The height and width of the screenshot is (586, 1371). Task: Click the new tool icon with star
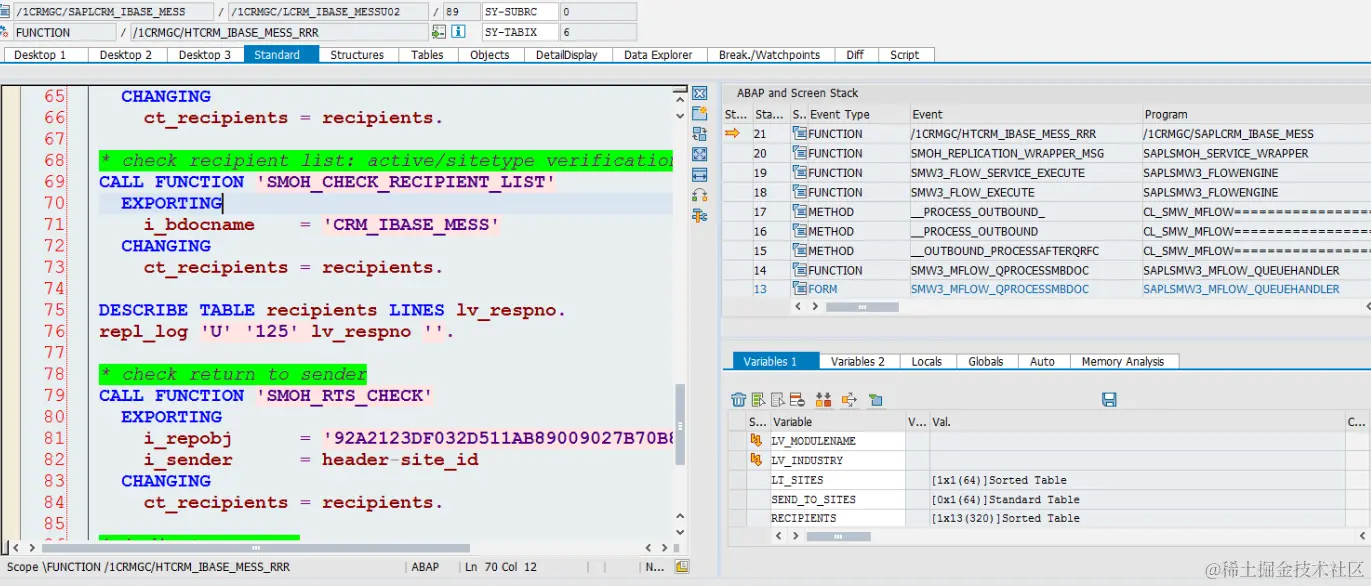pos(700,113)
